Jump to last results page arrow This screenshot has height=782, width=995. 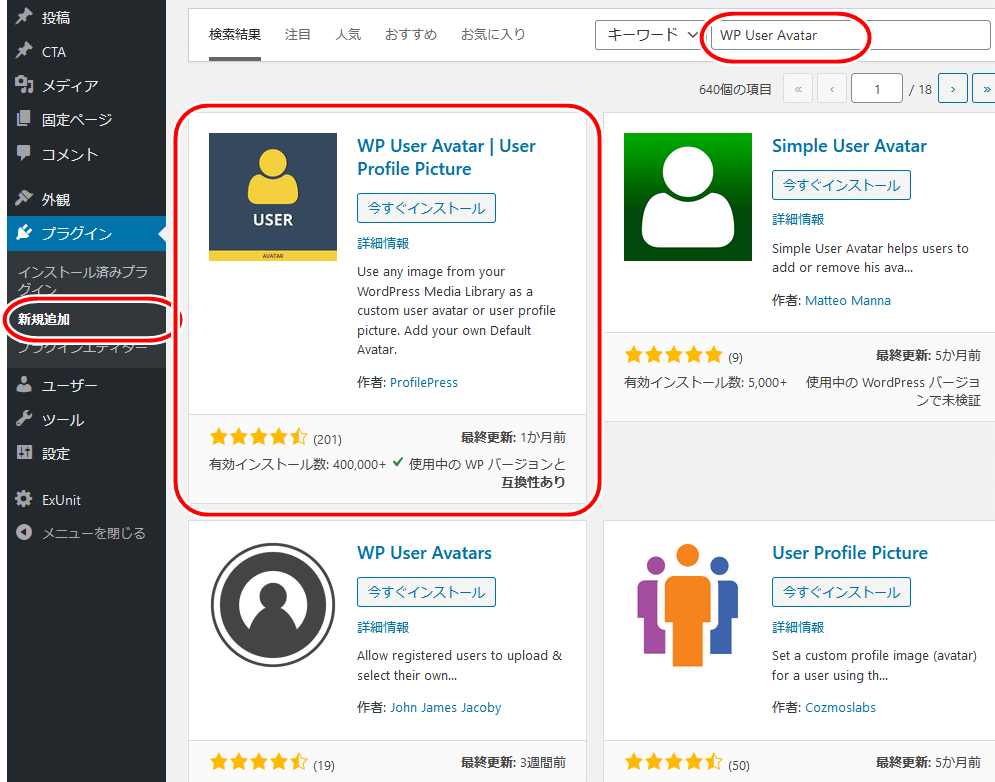tap(985, 89)
